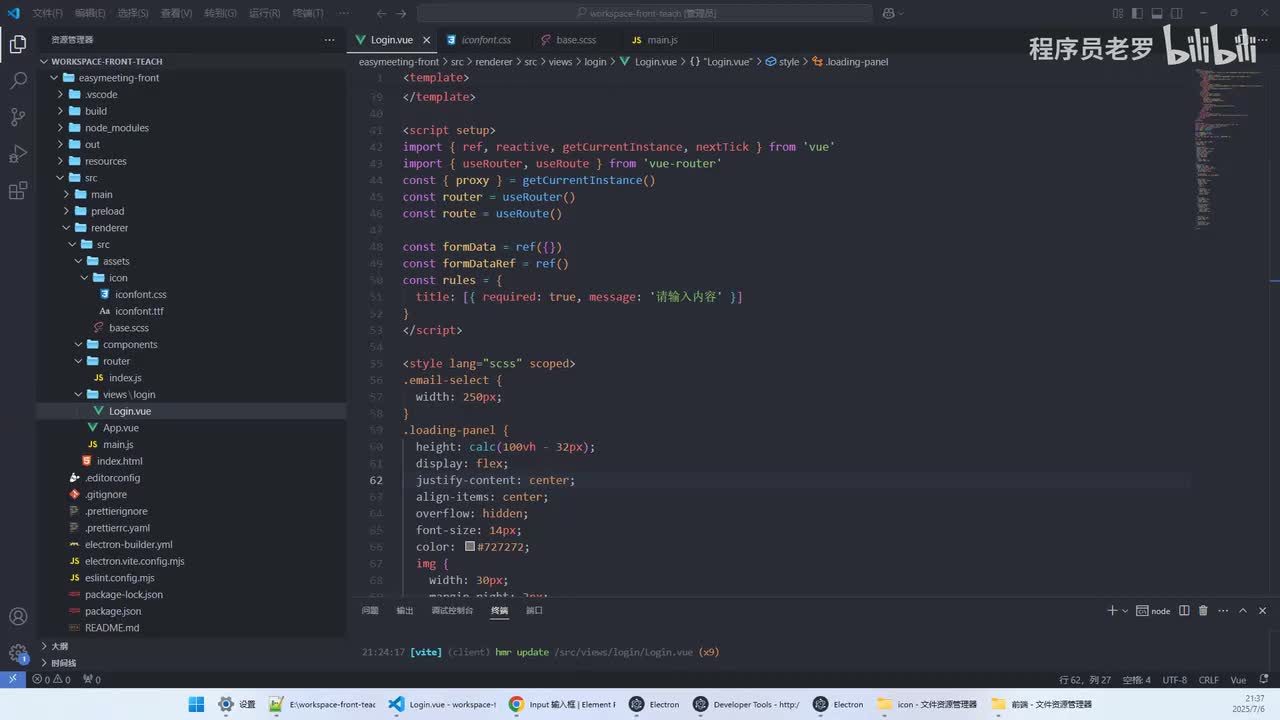The height and width of the screenshot is (720, 1280).
Task: Open the Search view icon
Action: 18,81
